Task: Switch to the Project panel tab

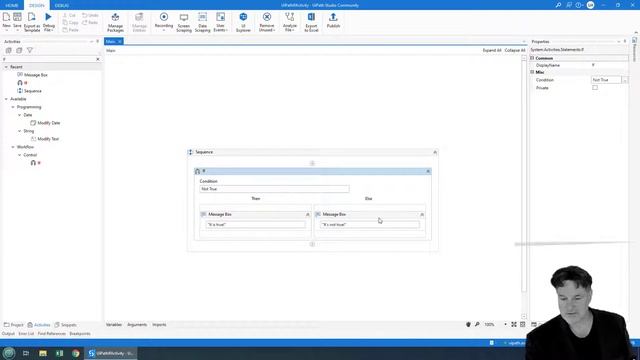Action: coord(13,325)
